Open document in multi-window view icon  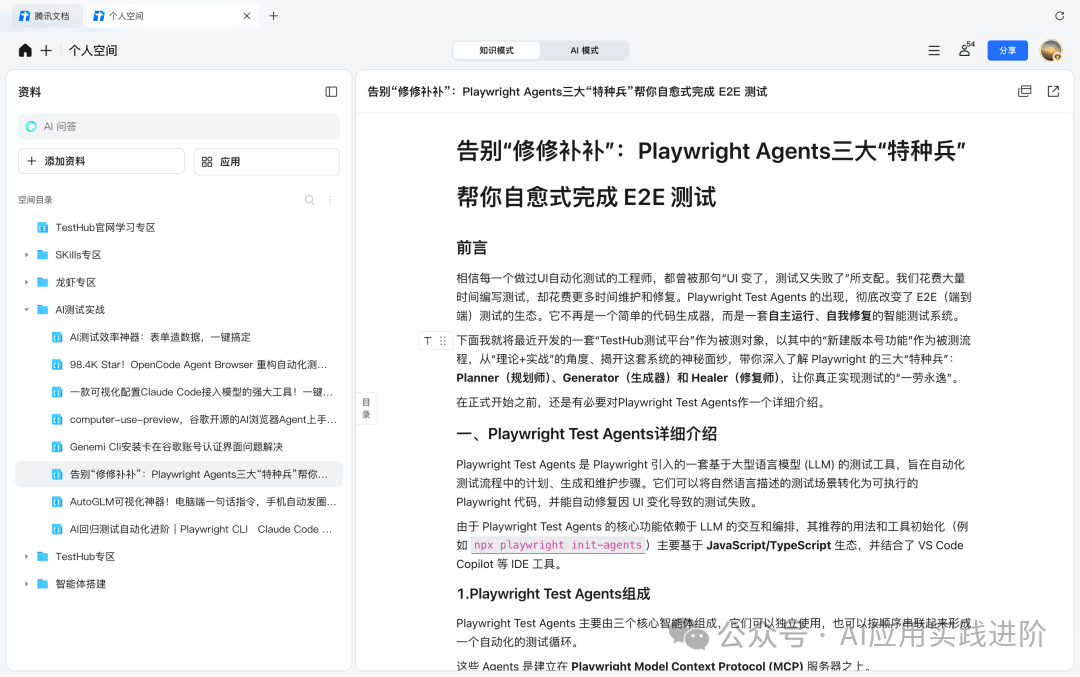pos(1025,91)
